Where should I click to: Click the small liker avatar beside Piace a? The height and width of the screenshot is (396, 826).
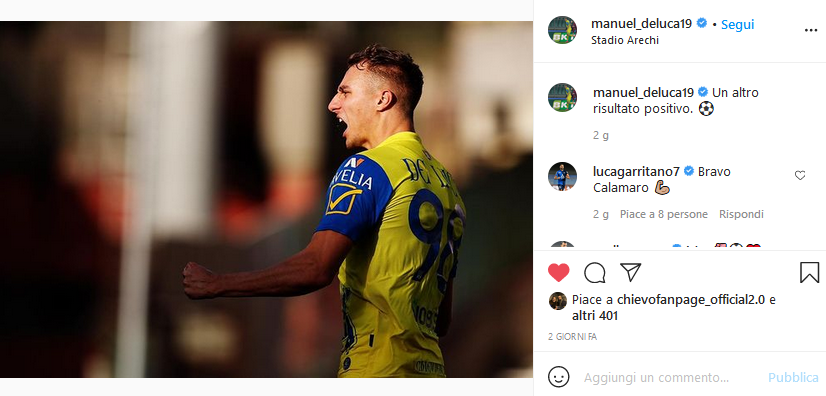pyautogui.click(x=558, y=301)
